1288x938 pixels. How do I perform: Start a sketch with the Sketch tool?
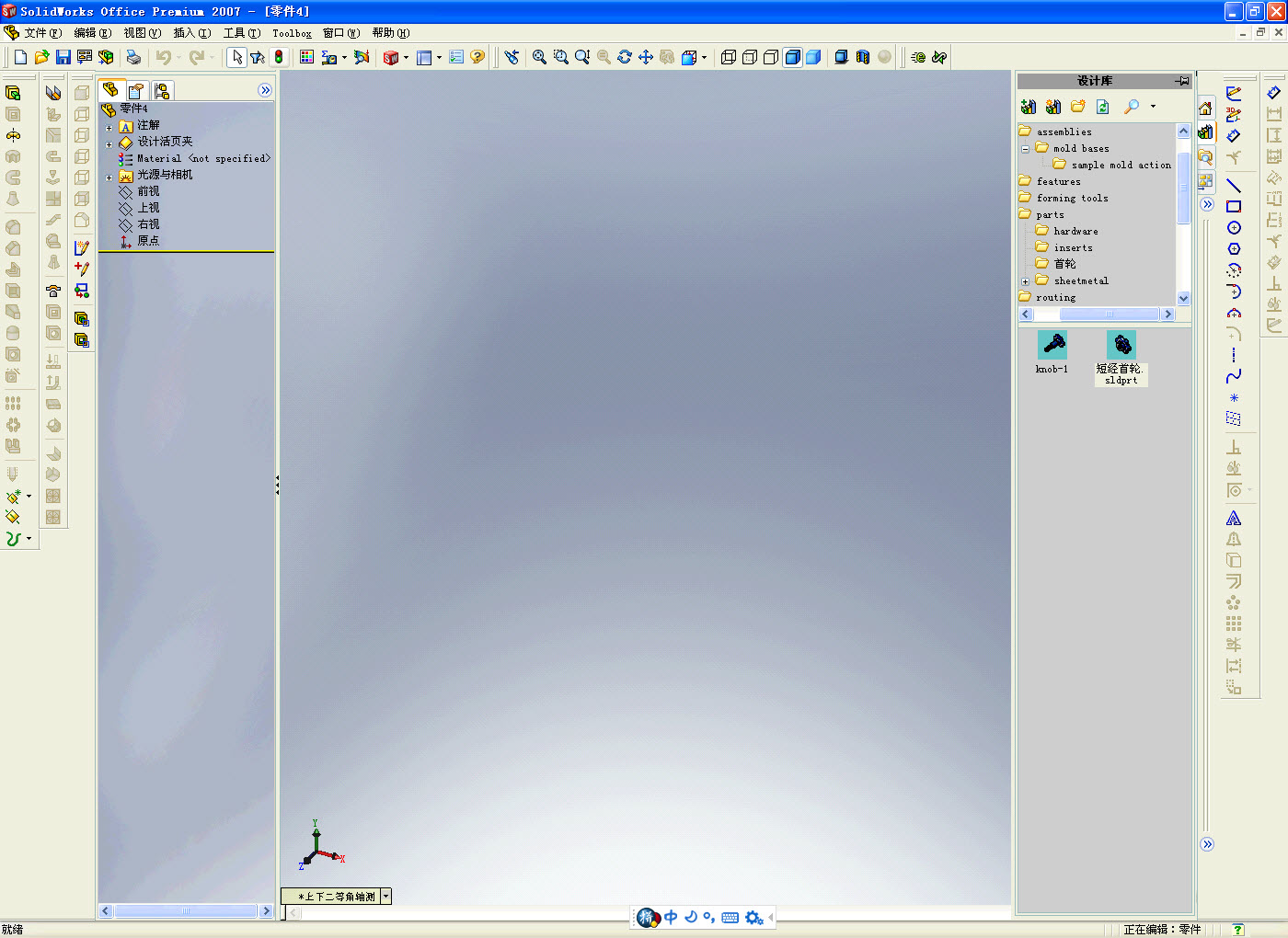point(1234,93)
